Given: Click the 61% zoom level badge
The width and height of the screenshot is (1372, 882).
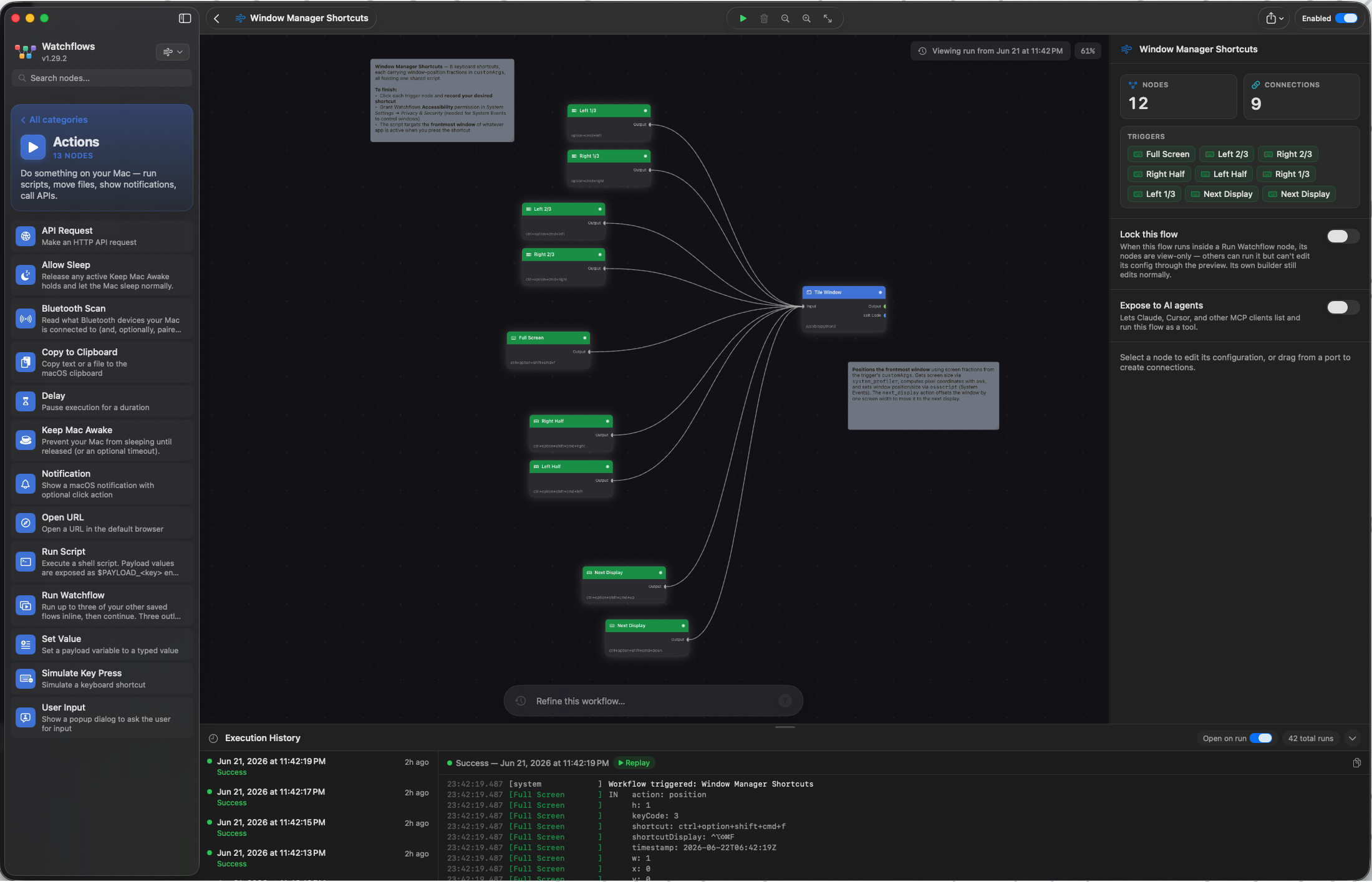Looking at the screenshot, I should coord(1088,51).
